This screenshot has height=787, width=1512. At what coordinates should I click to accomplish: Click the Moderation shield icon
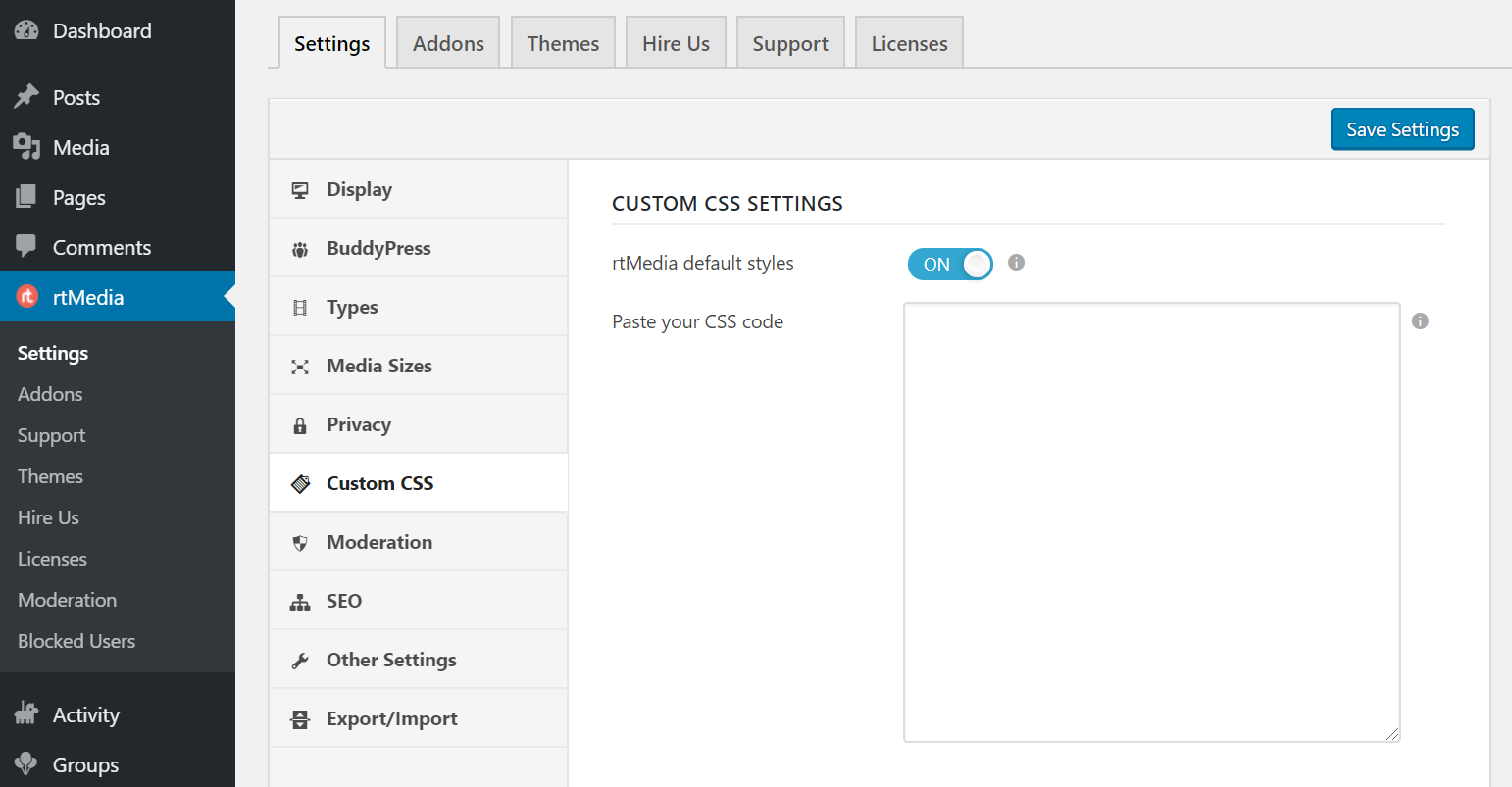pyautogui.click(x=300, y=541)
